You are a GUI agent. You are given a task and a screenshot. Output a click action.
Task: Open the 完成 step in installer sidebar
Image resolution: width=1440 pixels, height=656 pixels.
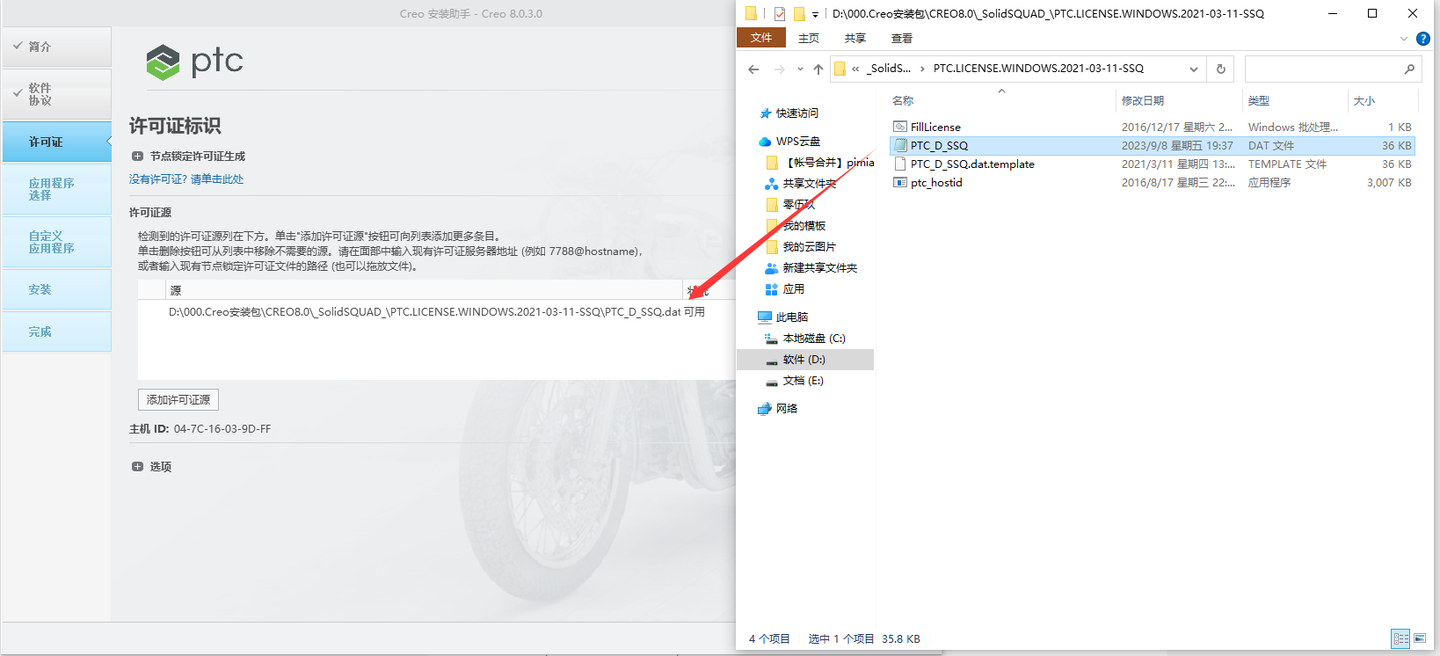[56, 331]
